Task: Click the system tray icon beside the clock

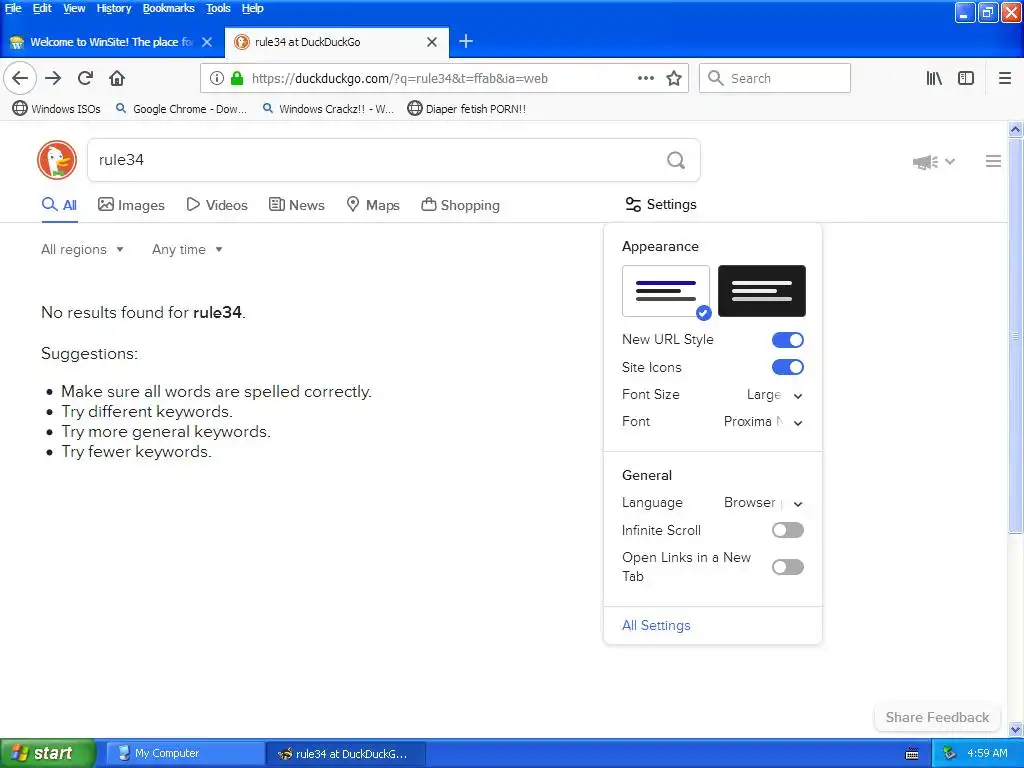Action: click(x=950, y=754)
